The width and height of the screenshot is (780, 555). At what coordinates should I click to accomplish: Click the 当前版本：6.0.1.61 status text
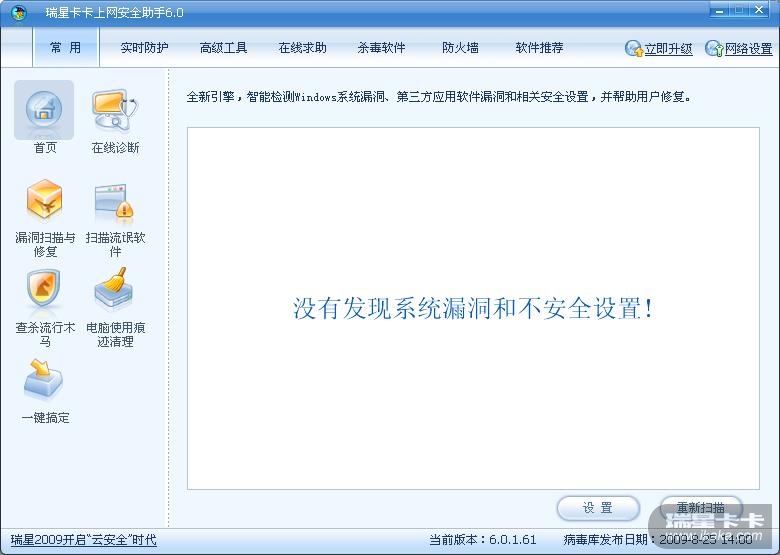(483, 540)
